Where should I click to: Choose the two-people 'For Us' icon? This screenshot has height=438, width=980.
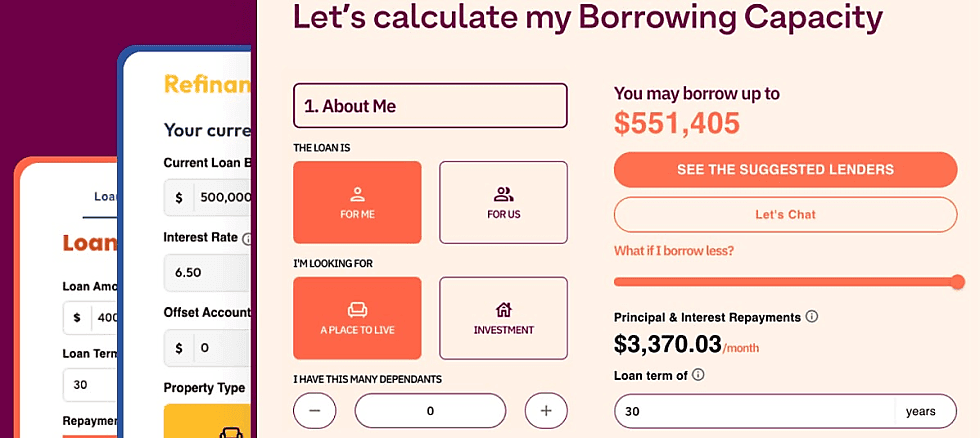pos(503,194)
